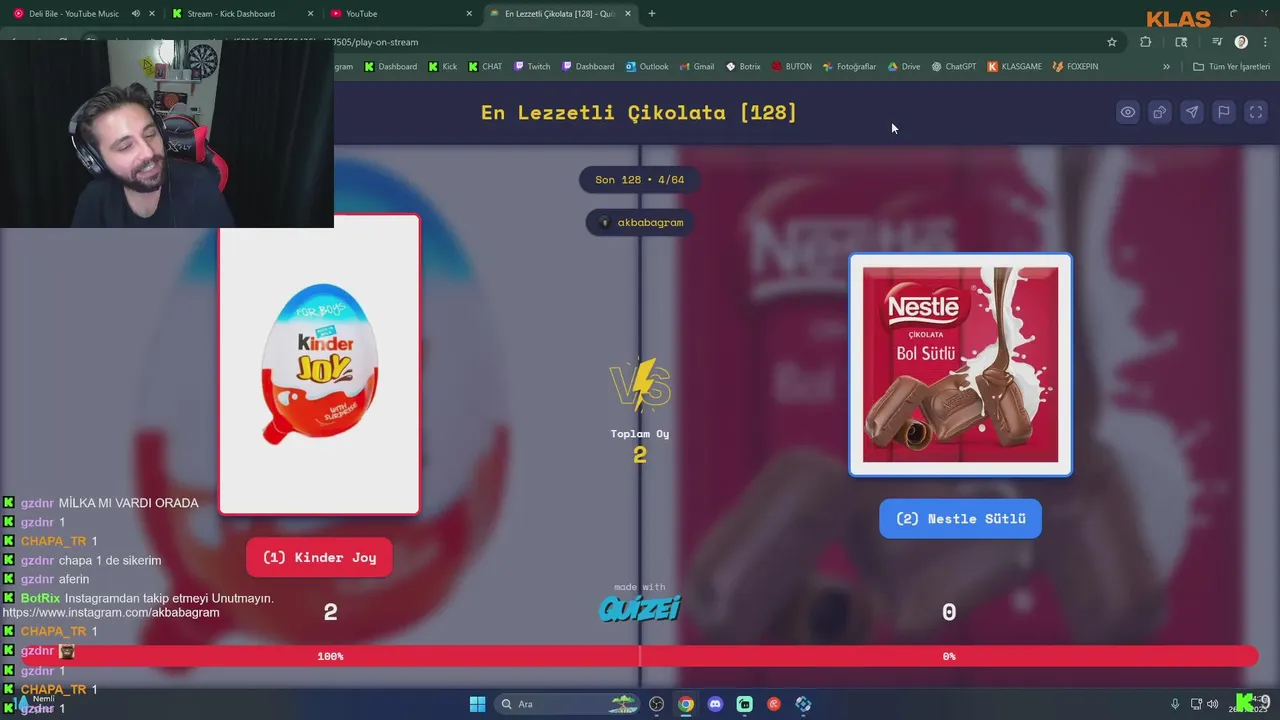1280x720 pixels.
Task: Open the BUTON bookmark
Action: pyautogui.click(x=791, y=67)
